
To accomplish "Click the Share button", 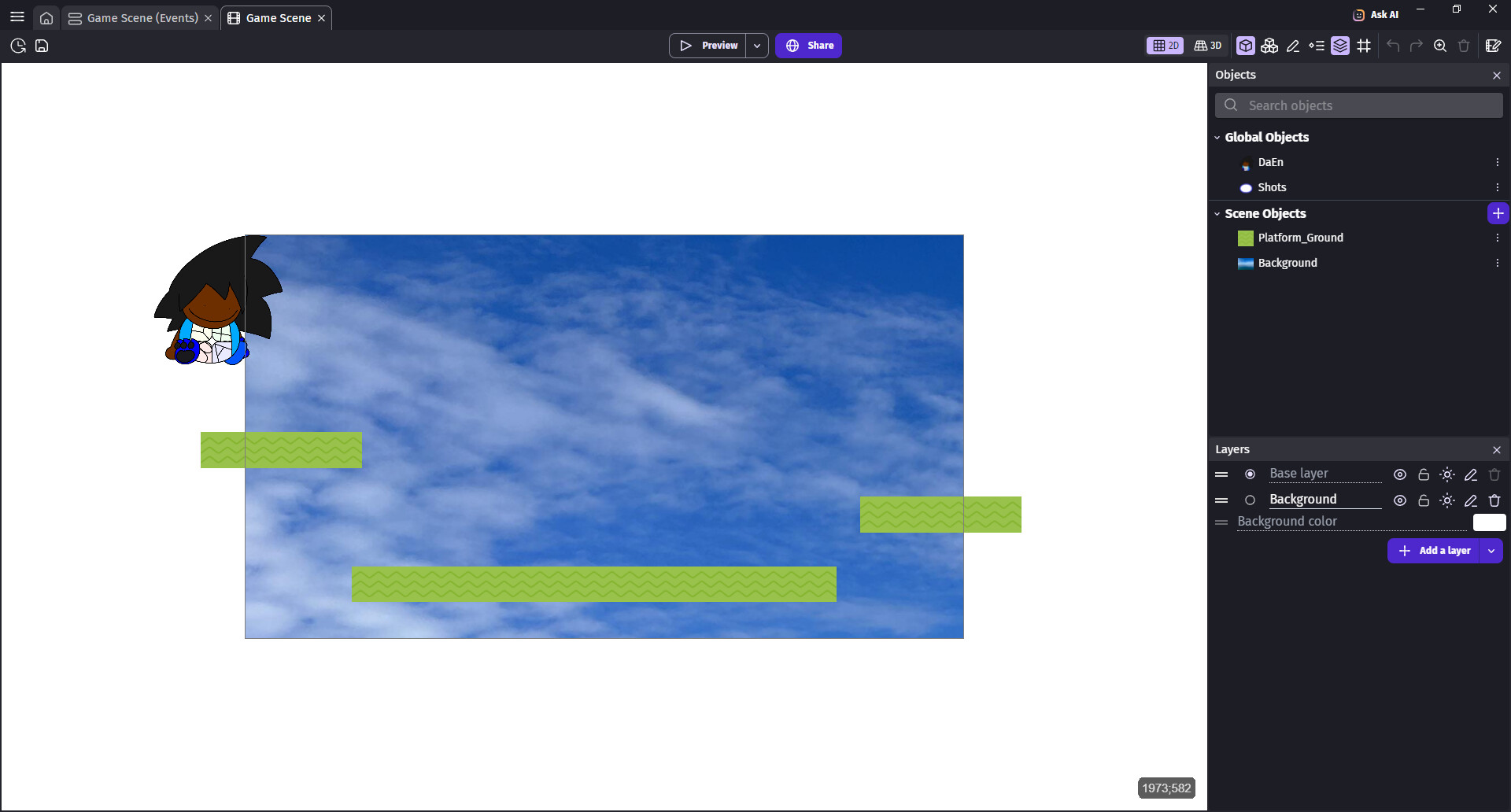I will (x=808, y=46).
